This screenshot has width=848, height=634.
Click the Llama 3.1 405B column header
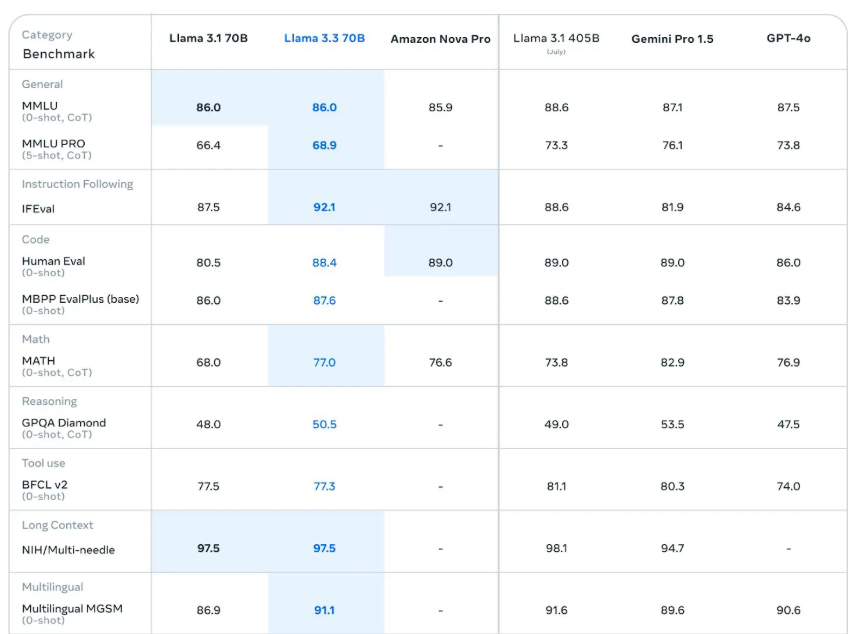pyautogui.click(x=556, y=39)
